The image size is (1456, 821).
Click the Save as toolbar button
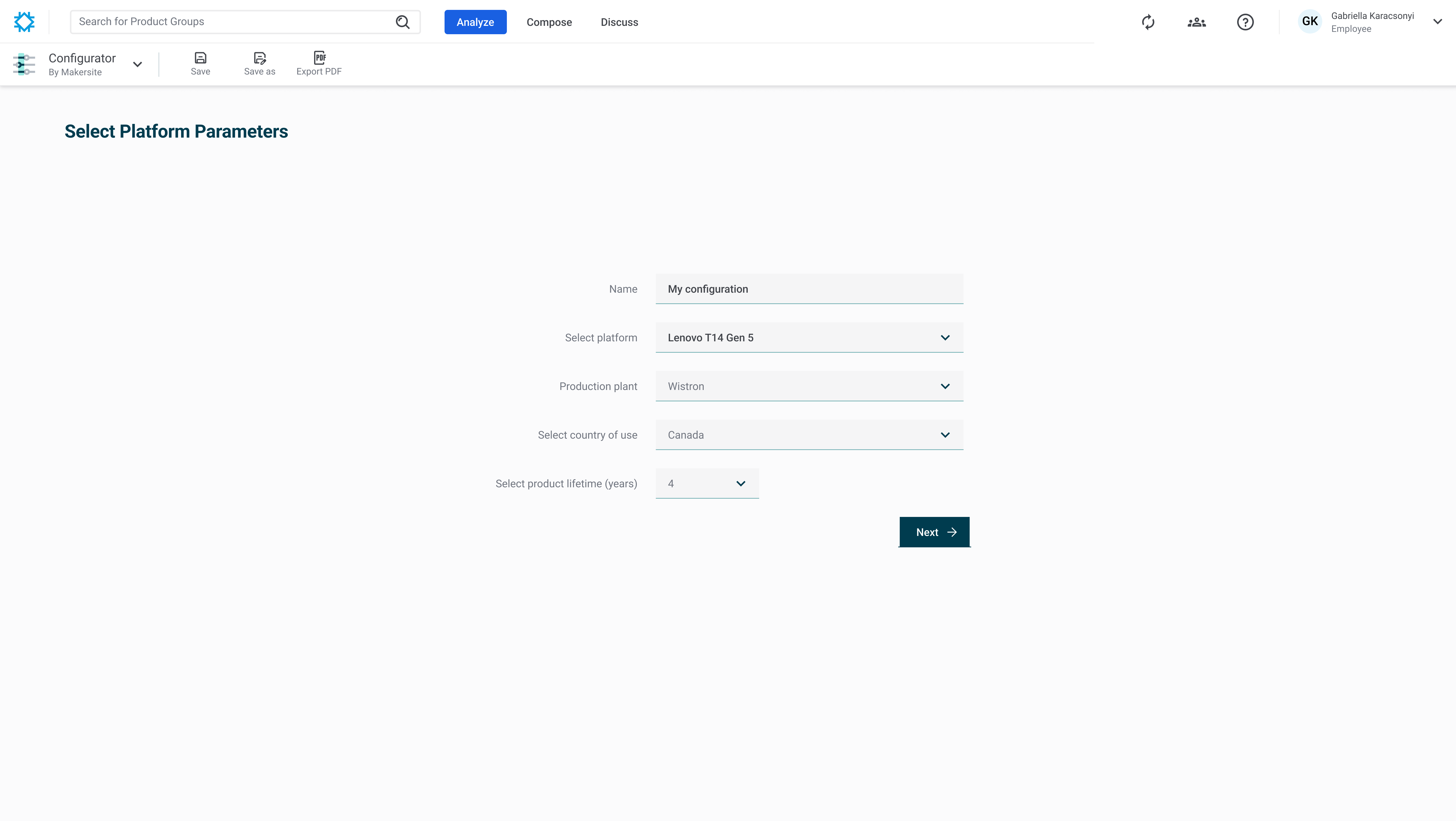pyautogui.click(x=259, y=64)
